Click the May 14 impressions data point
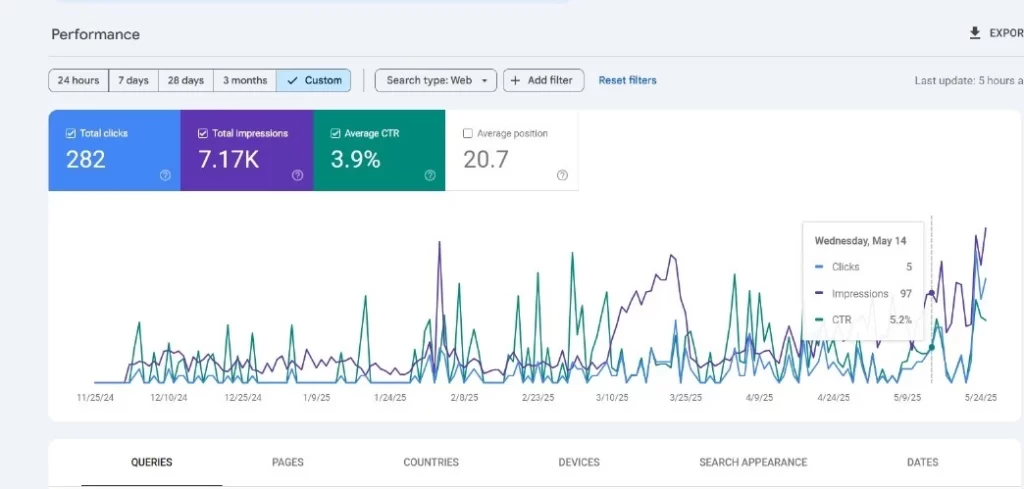Image resolution: width=1024 pixels, height=489 pixels. (932, 293)
